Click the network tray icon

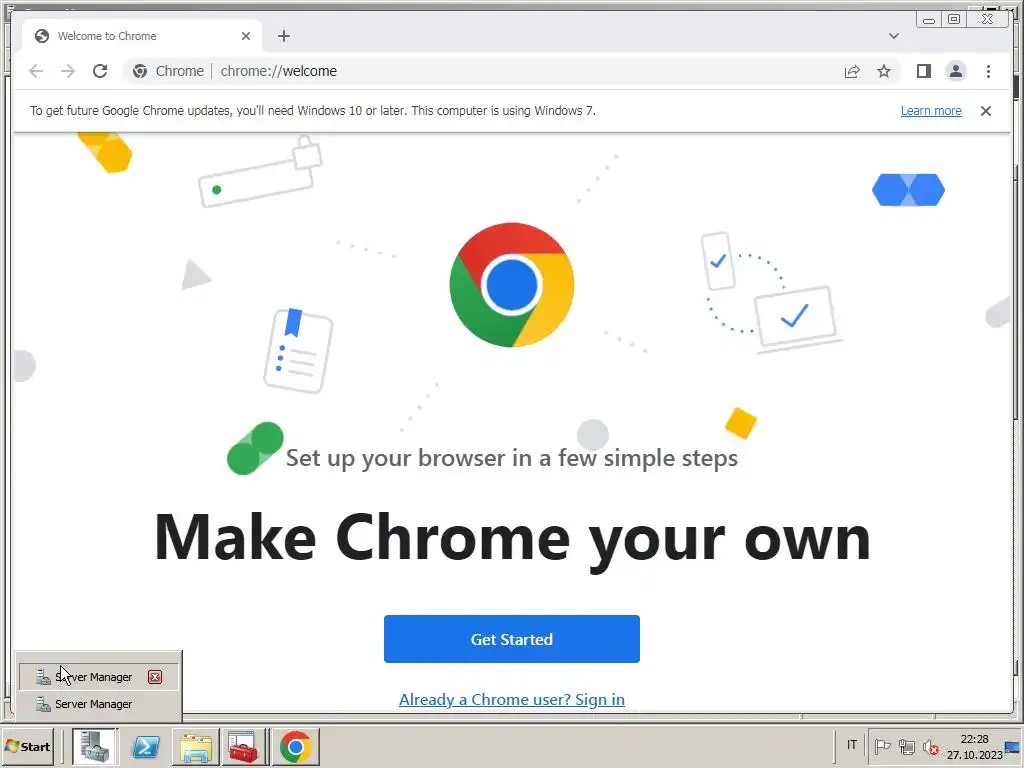pyautogui.click(x=906, y=746)
